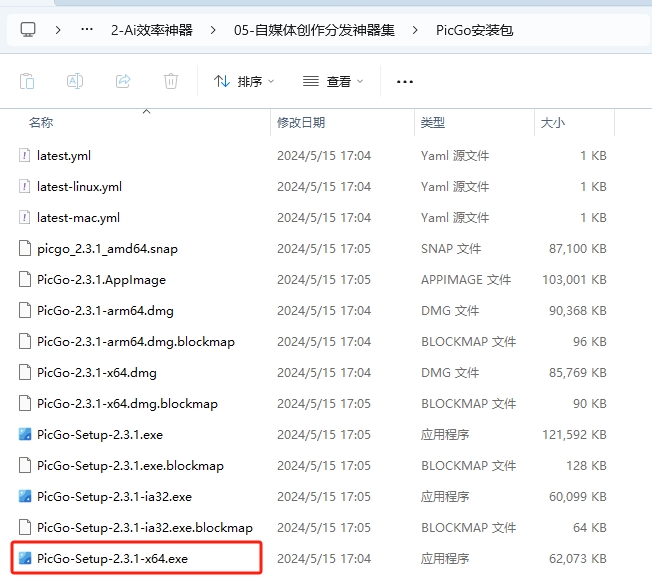The image size is (652, 581).
Task: Click the SNAP 文件 type cell
Action: point(451,248)
